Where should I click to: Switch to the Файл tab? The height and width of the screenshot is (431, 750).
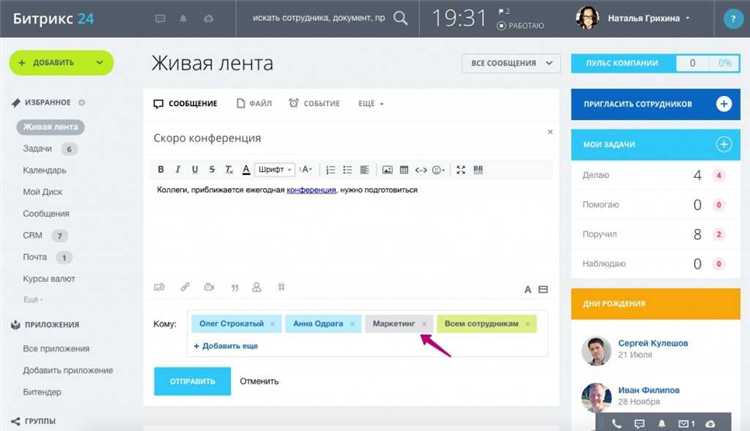point(254,103)
